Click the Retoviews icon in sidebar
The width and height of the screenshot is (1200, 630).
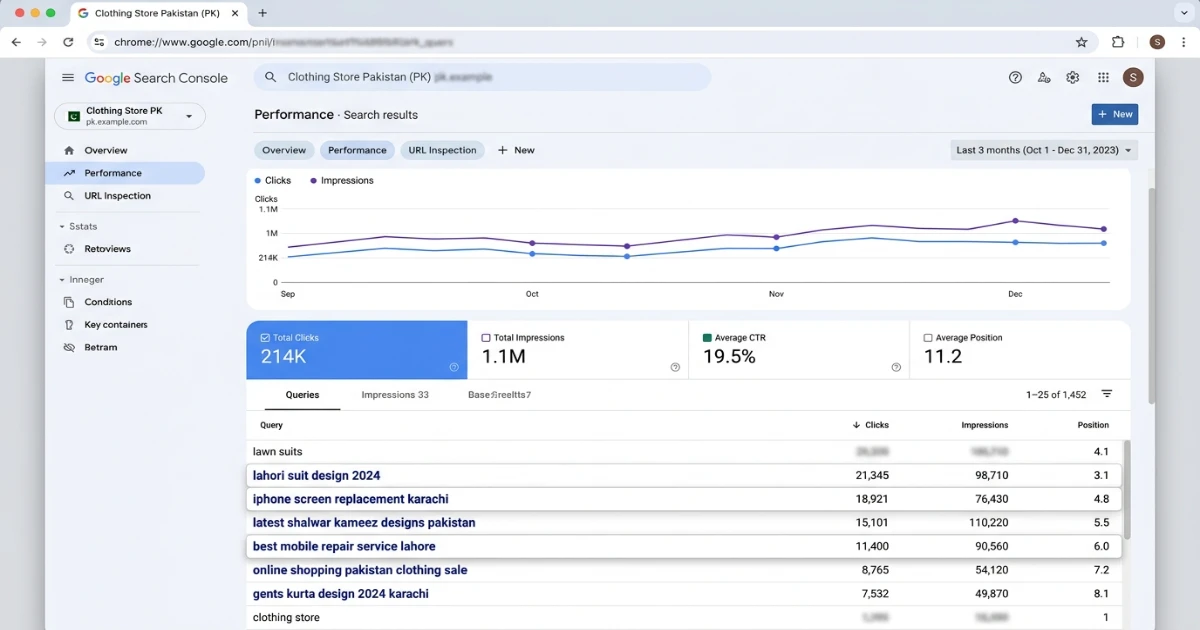[69, 249]
